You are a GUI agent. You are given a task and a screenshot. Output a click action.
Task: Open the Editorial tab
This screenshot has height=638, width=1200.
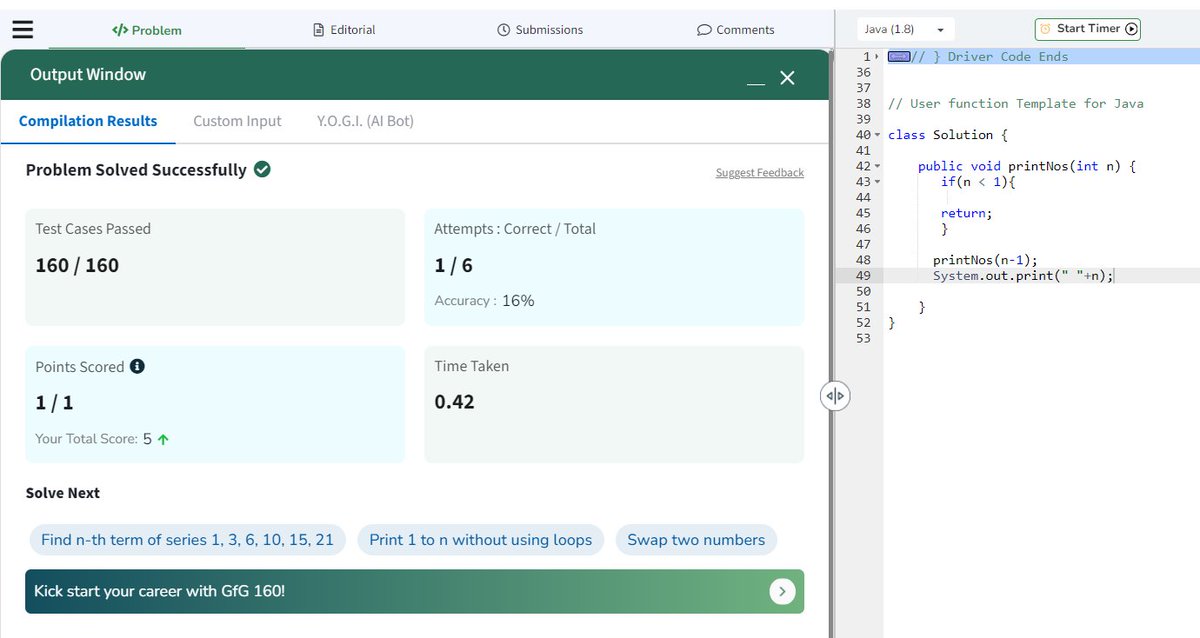(x=344, y=30)
